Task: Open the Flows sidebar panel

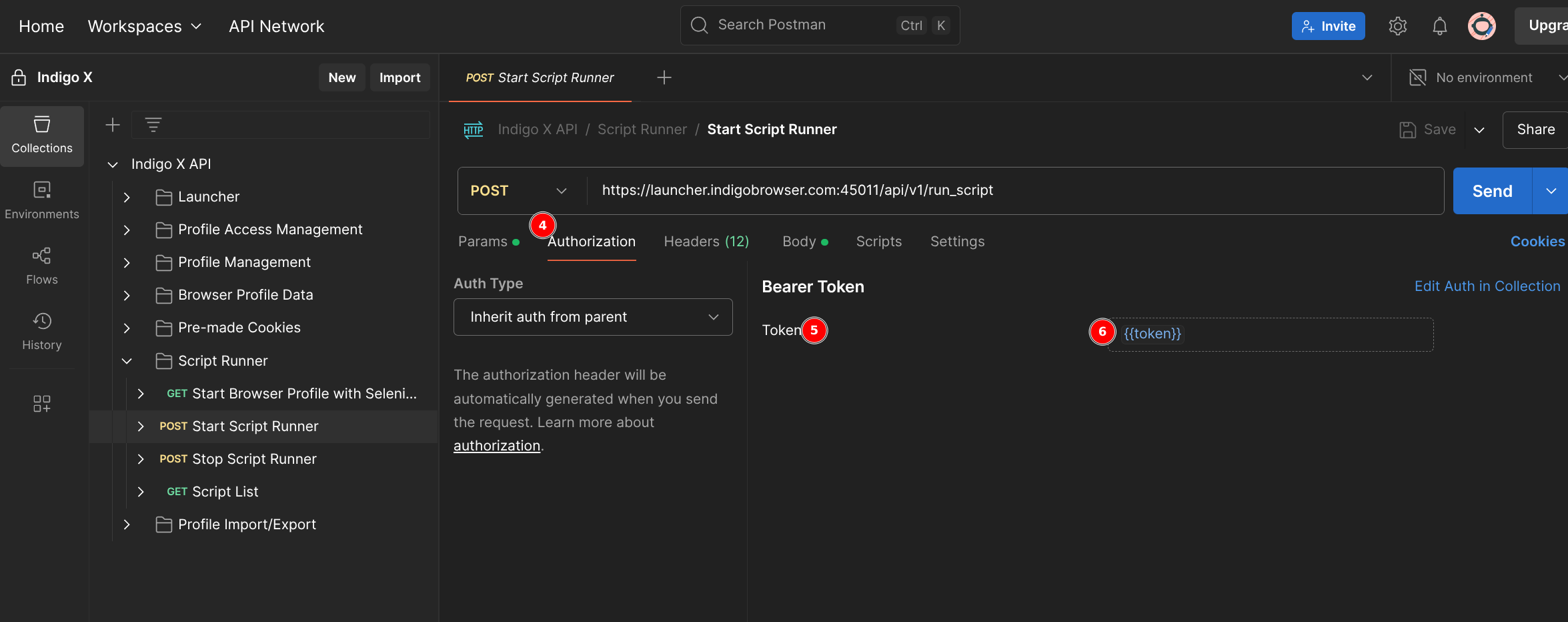Action: tap(42, 266)
